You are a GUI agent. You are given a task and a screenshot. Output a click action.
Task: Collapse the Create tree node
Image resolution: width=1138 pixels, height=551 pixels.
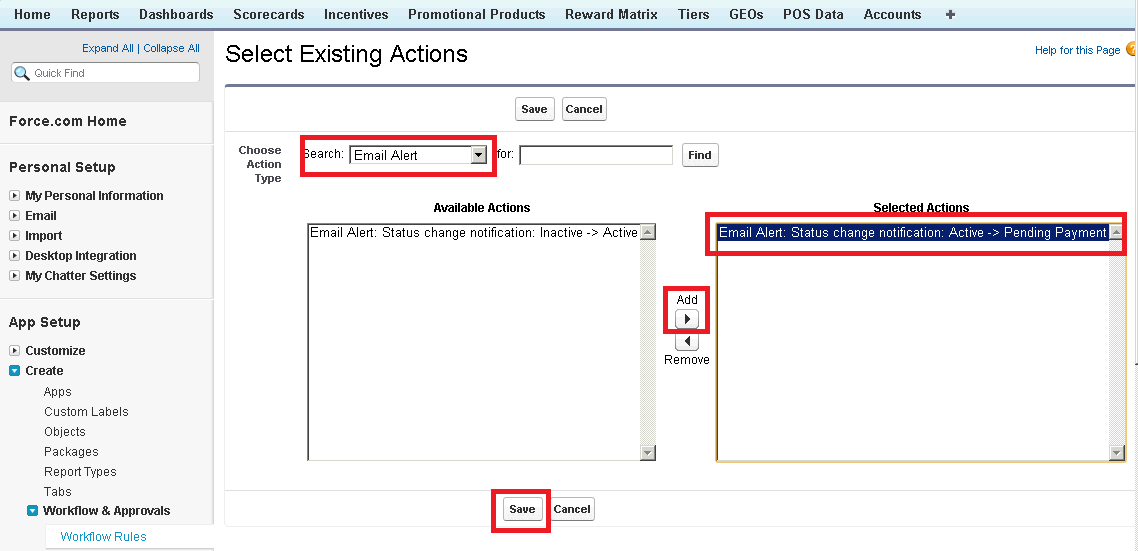tap(14, 371)
